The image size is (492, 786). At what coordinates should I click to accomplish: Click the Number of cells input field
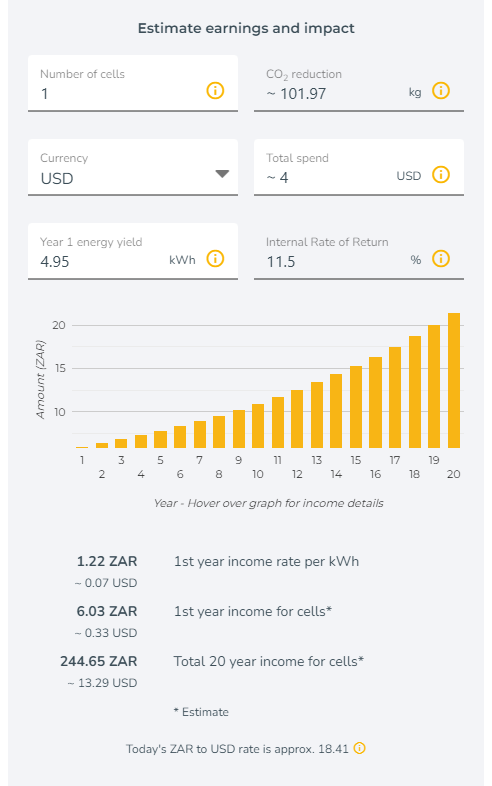click(133, 83)
